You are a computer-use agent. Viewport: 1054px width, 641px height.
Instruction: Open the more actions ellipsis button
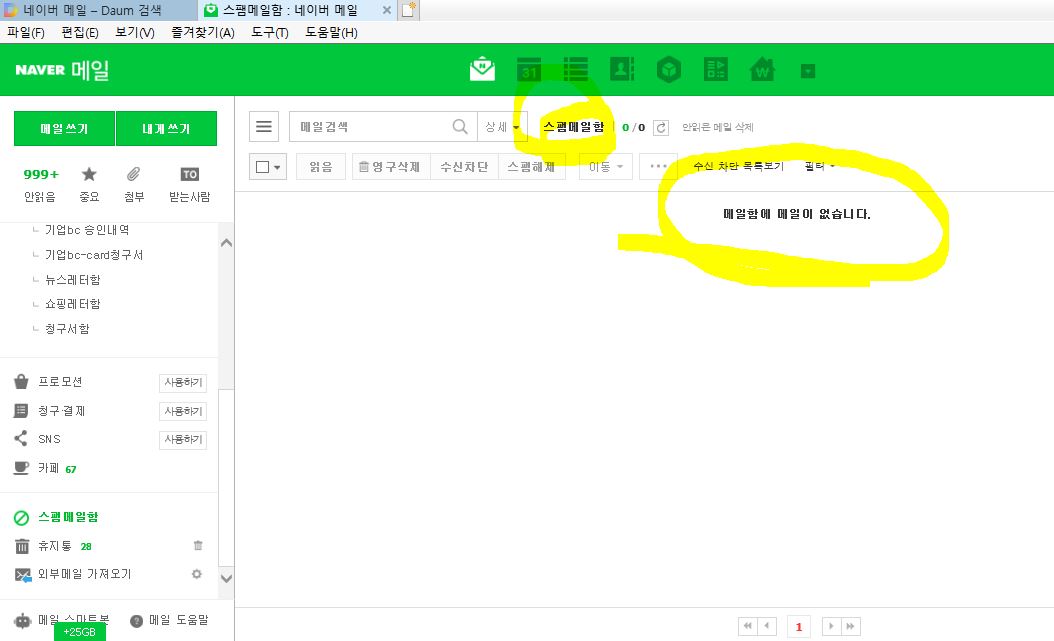(658, 167)
